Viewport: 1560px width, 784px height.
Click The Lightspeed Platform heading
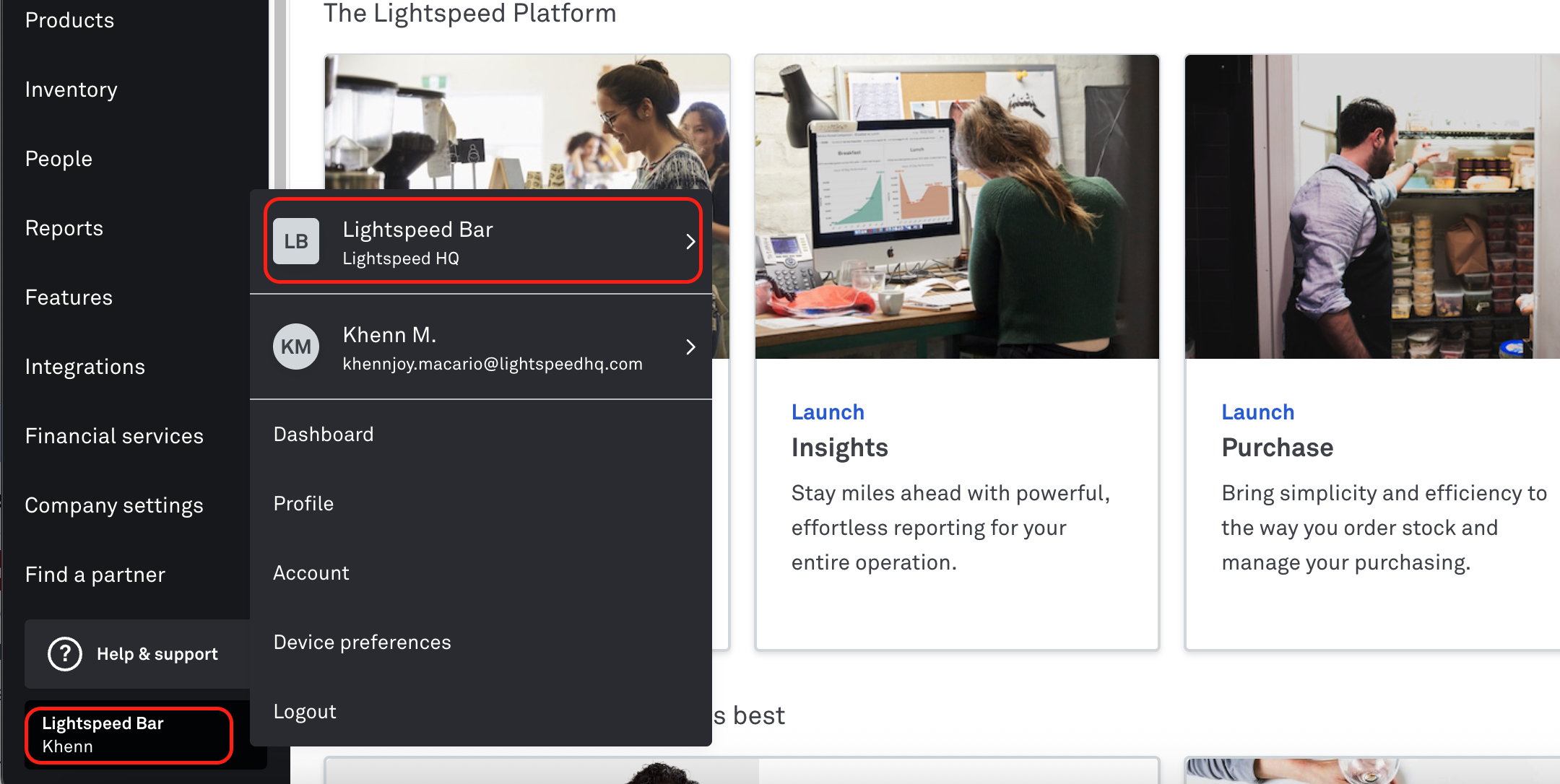(470, 13)
